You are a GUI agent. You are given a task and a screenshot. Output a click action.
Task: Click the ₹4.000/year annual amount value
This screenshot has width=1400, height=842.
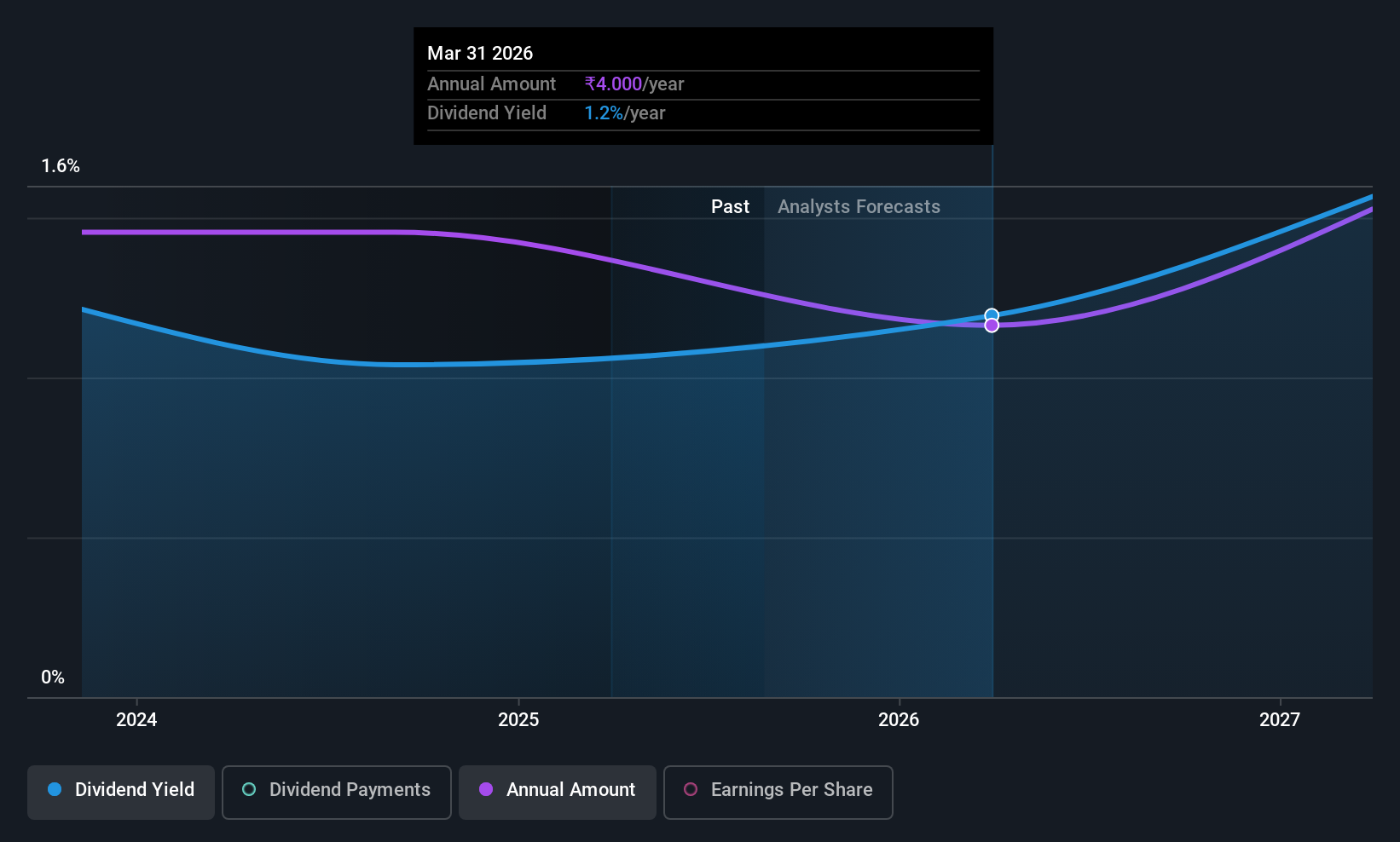click(x=634, y=84)
